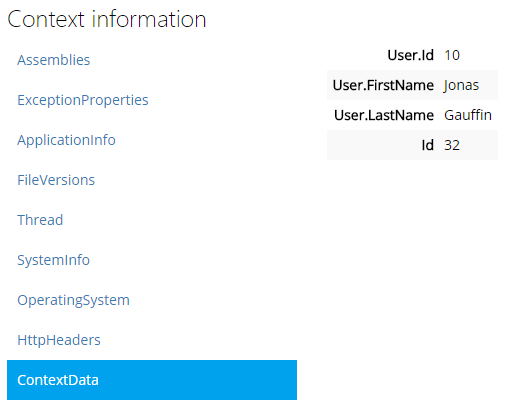Click the word Context in the heading

coord(46,19)
